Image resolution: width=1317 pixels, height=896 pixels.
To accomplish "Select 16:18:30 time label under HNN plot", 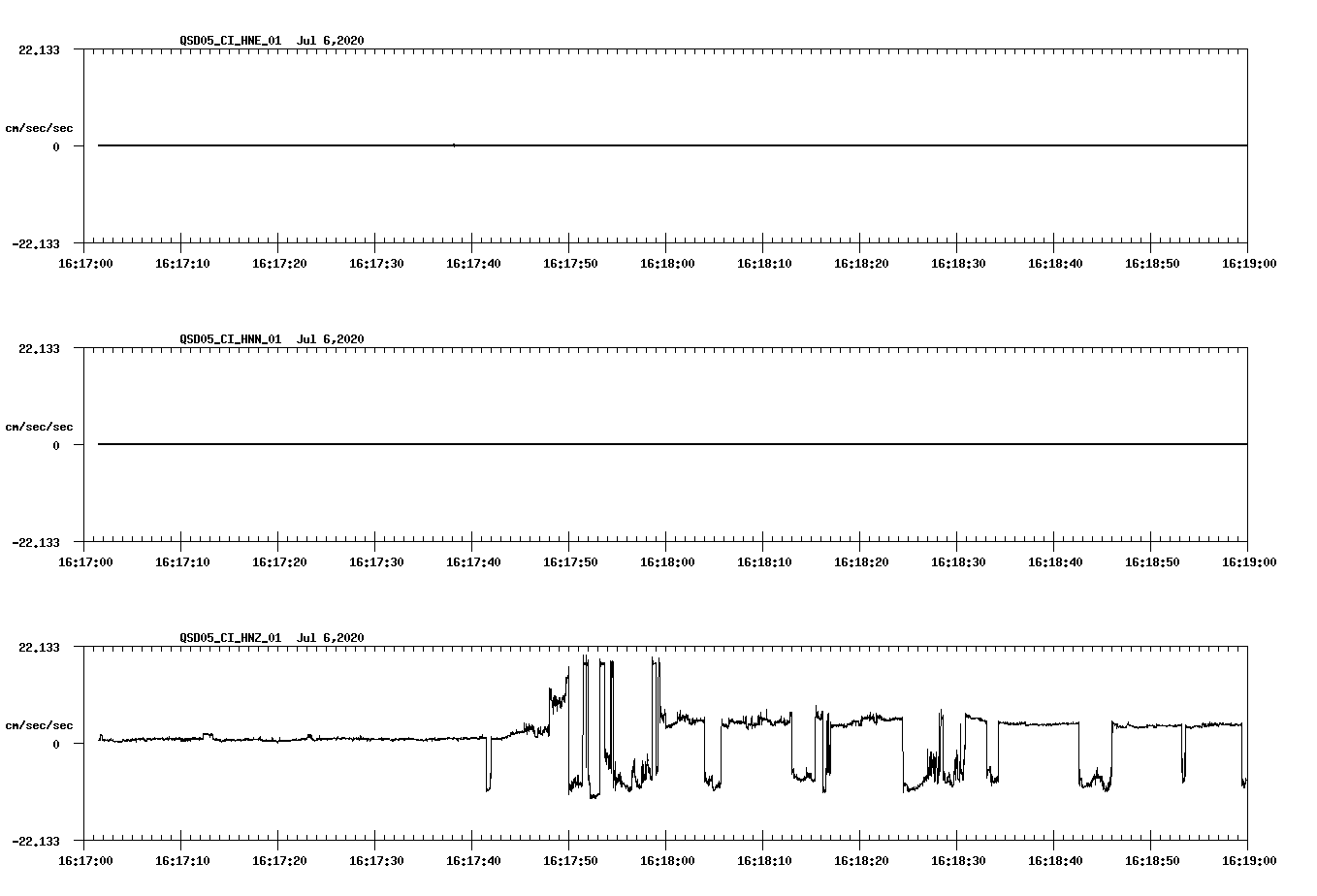I will [x=958, y=562].
